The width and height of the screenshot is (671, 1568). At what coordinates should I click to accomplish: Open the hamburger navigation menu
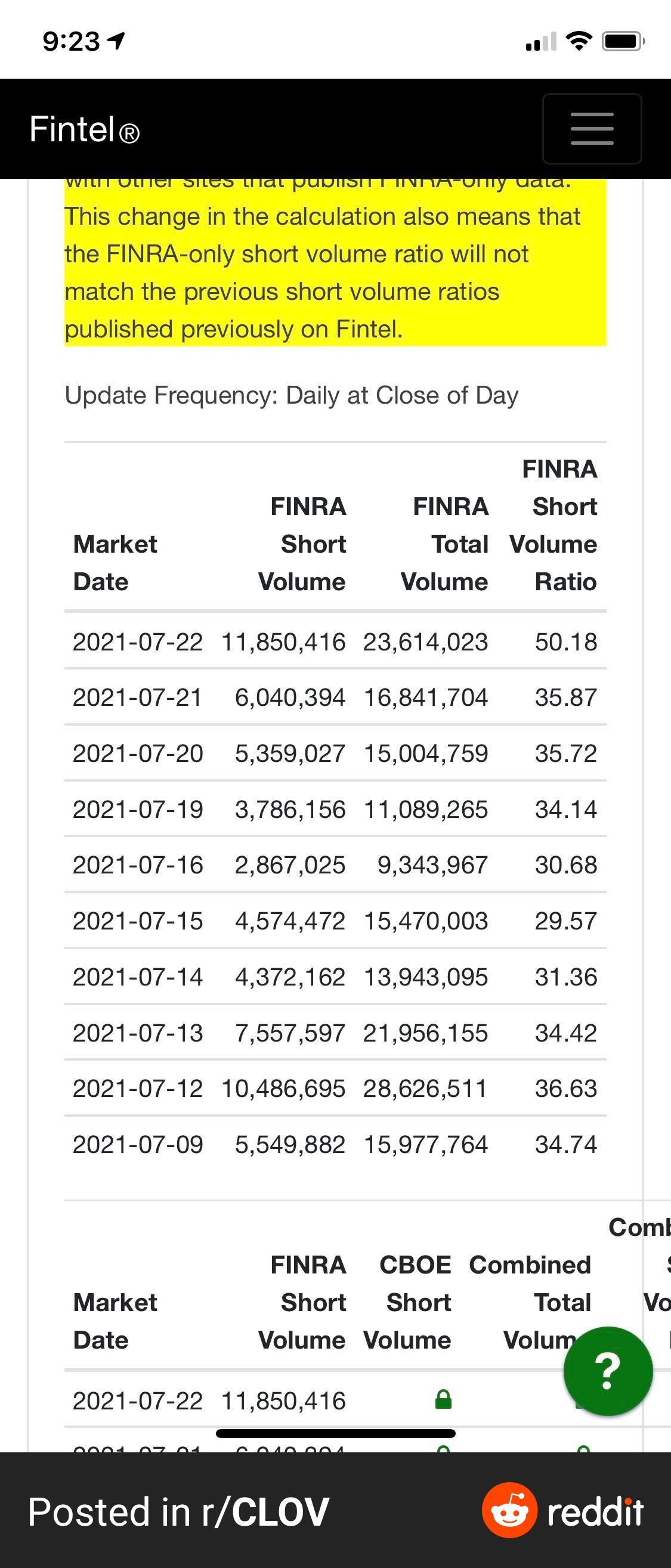click(x=592, y=128)
